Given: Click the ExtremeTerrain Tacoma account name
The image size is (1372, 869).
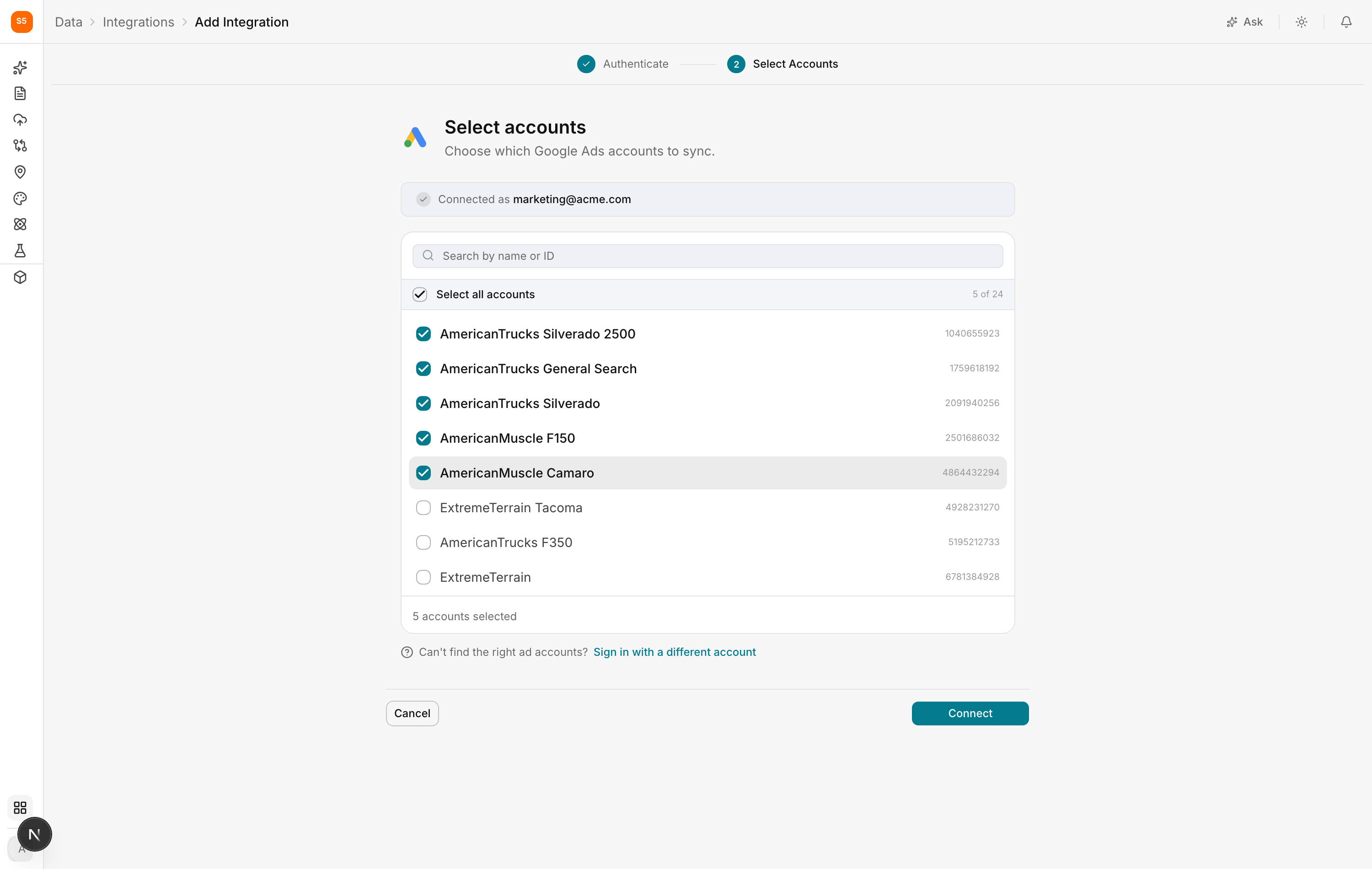Looking at the screenshot, I should 511,508.
